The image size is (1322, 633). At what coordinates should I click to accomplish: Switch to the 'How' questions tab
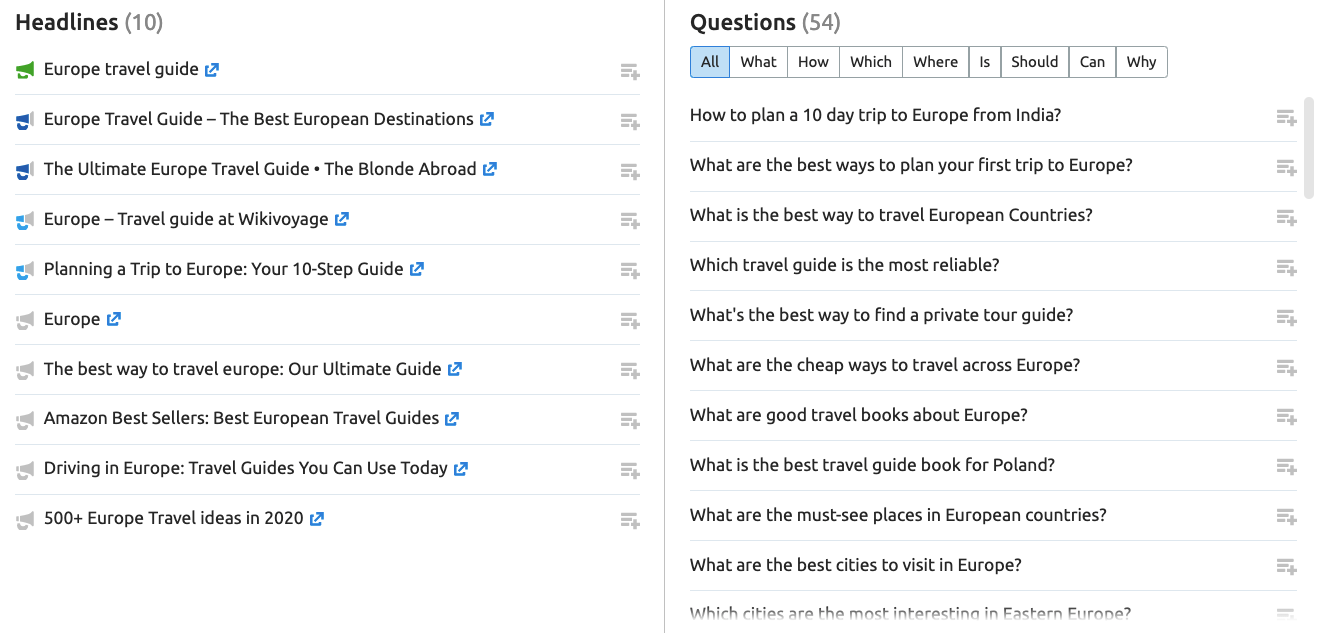pos(812,61)
